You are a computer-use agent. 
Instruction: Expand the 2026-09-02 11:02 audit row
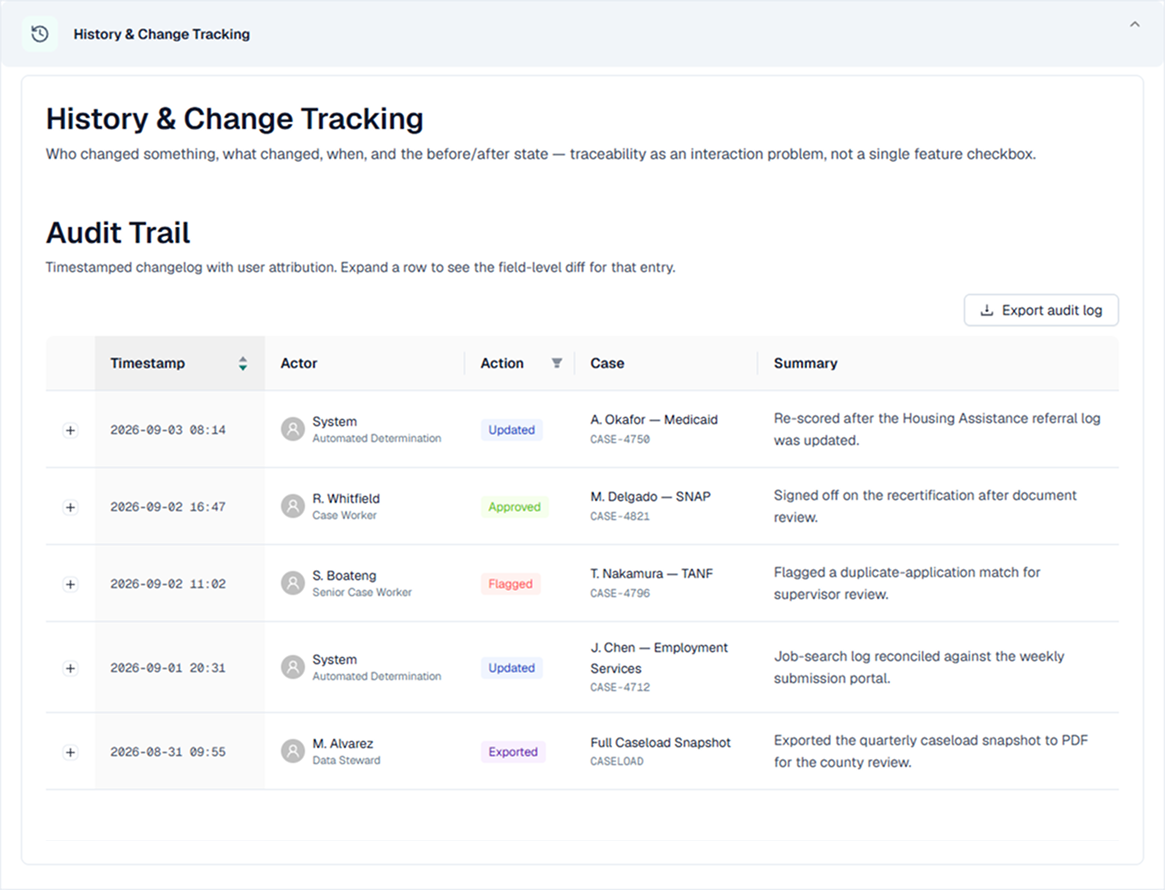(x=71, y=585)
